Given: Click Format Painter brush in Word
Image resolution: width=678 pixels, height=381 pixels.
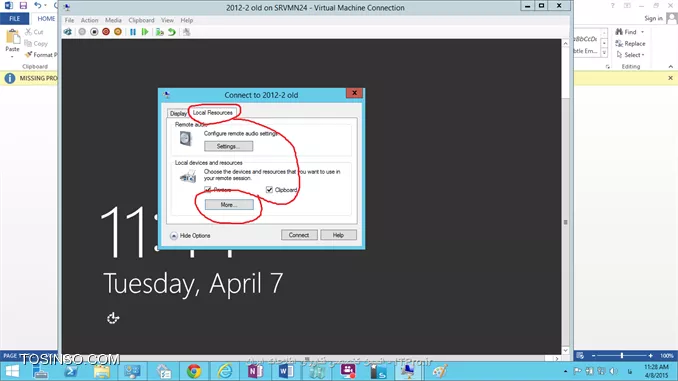Looking at the screenshot, I should click(x=29, y=55).
